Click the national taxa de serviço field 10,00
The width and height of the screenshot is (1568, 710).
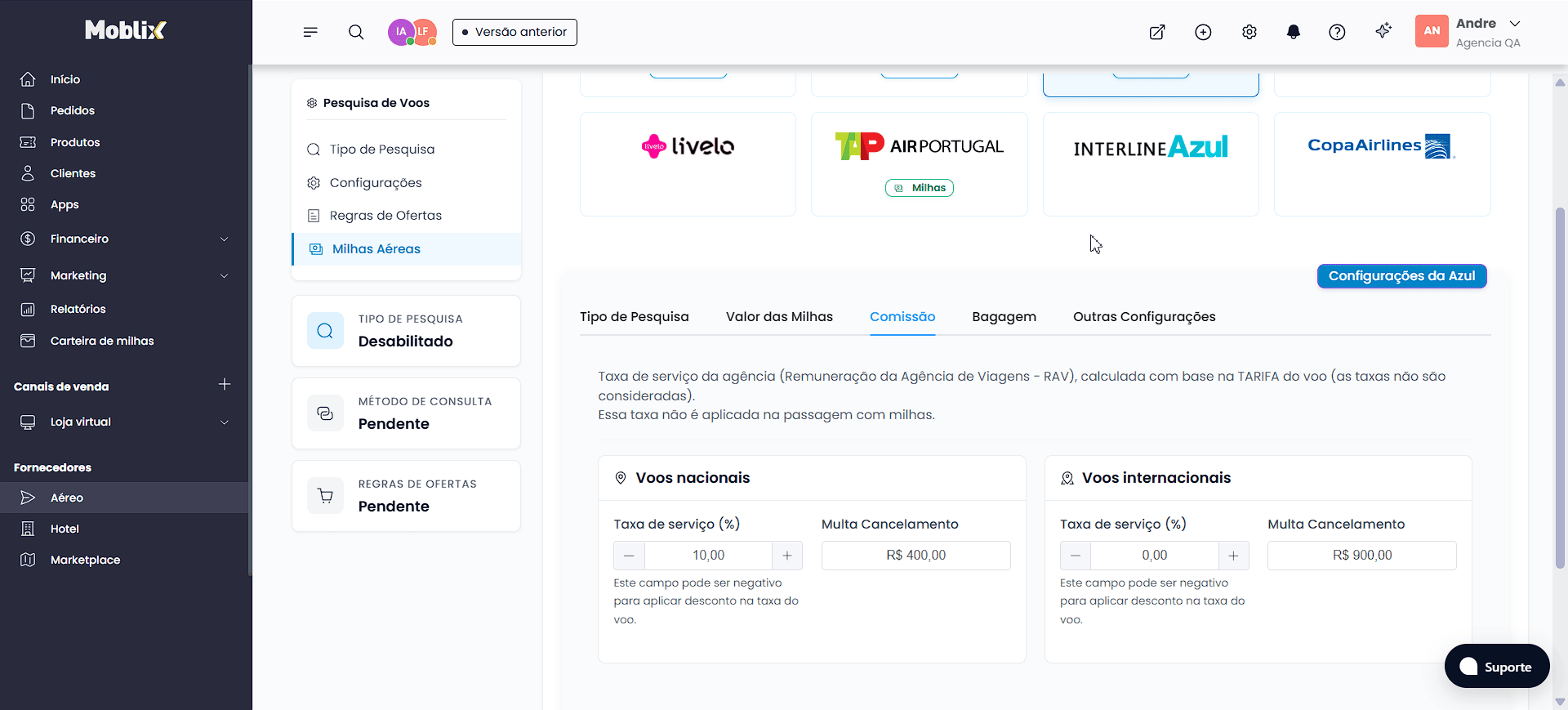708,556
